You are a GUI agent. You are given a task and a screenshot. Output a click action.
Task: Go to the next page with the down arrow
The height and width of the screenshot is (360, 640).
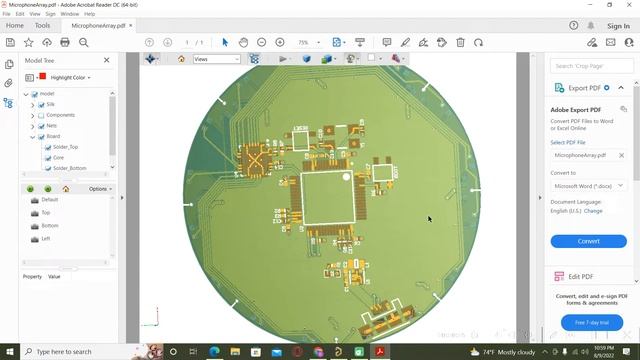167,42
